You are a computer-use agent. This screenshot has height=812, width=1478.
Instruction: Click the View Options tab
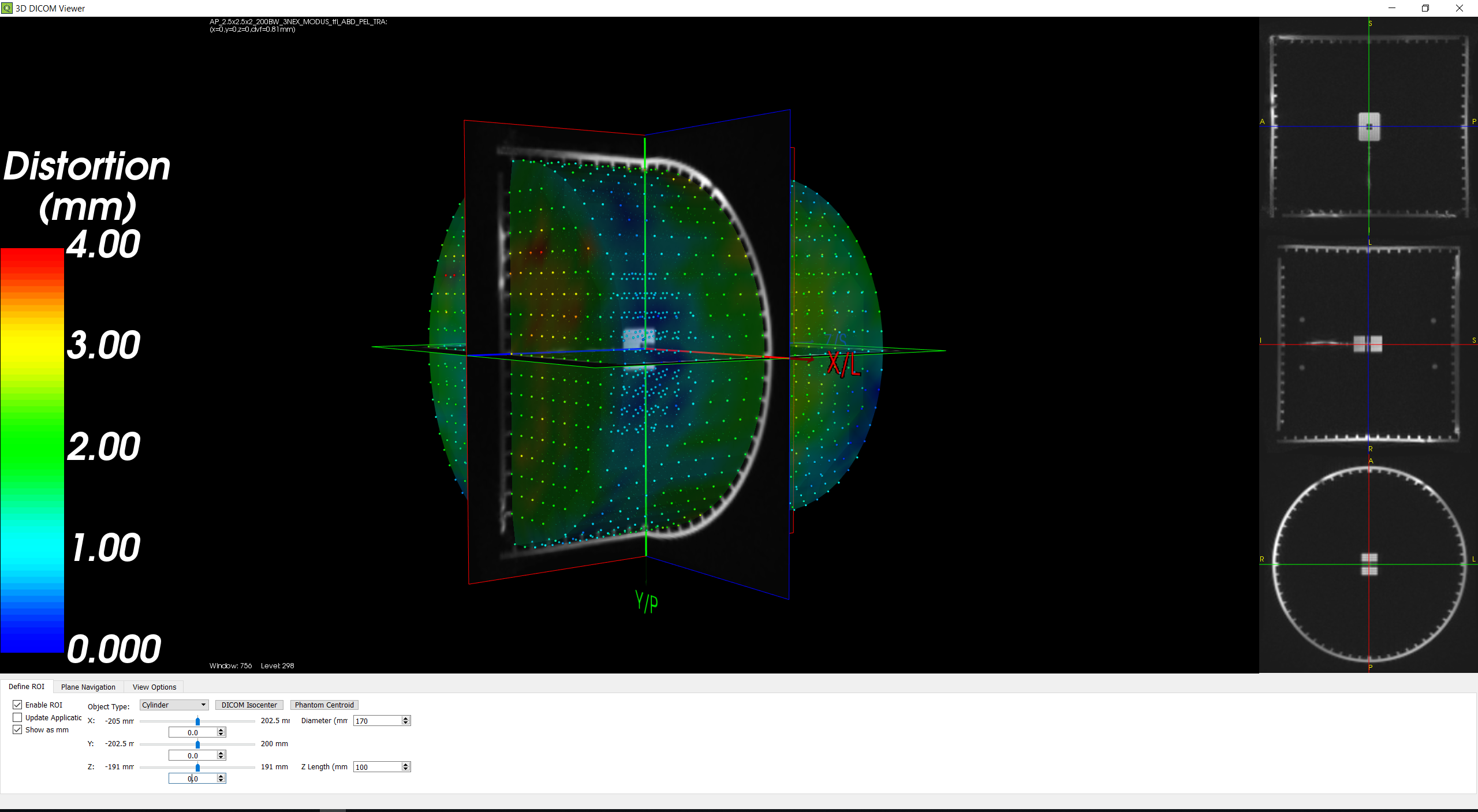(154, 687)
